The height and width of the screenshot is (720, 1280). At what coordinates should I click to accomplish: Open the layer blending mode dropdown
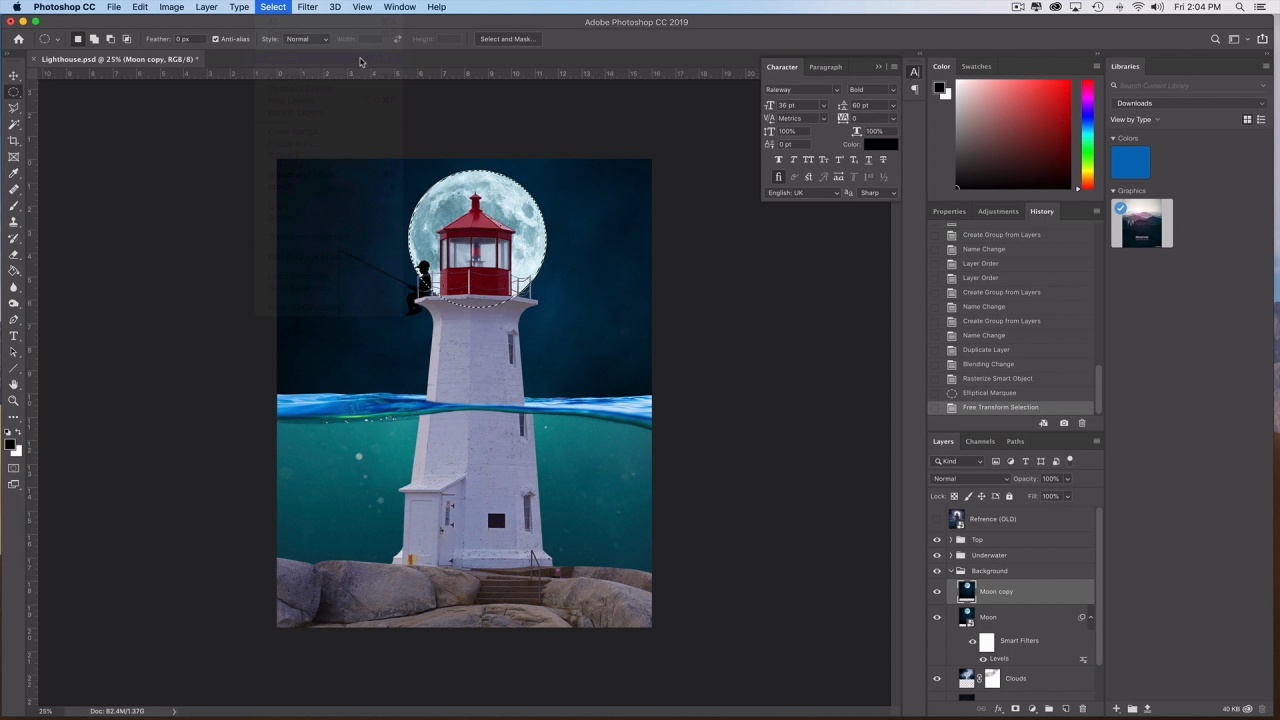point(970,479)
